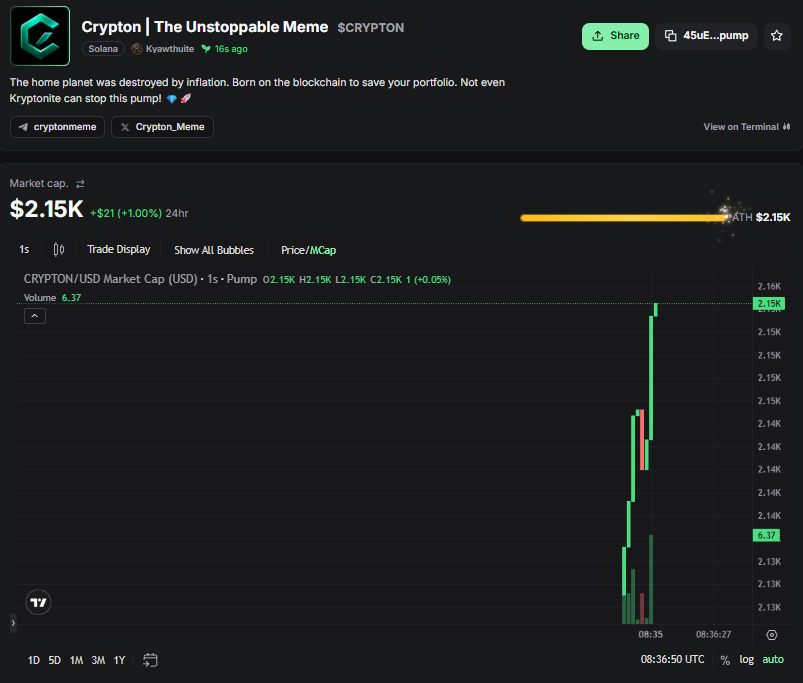Screen dimensions: 803x683
Task: Click View on Terminal
Action: click(747, 127)
